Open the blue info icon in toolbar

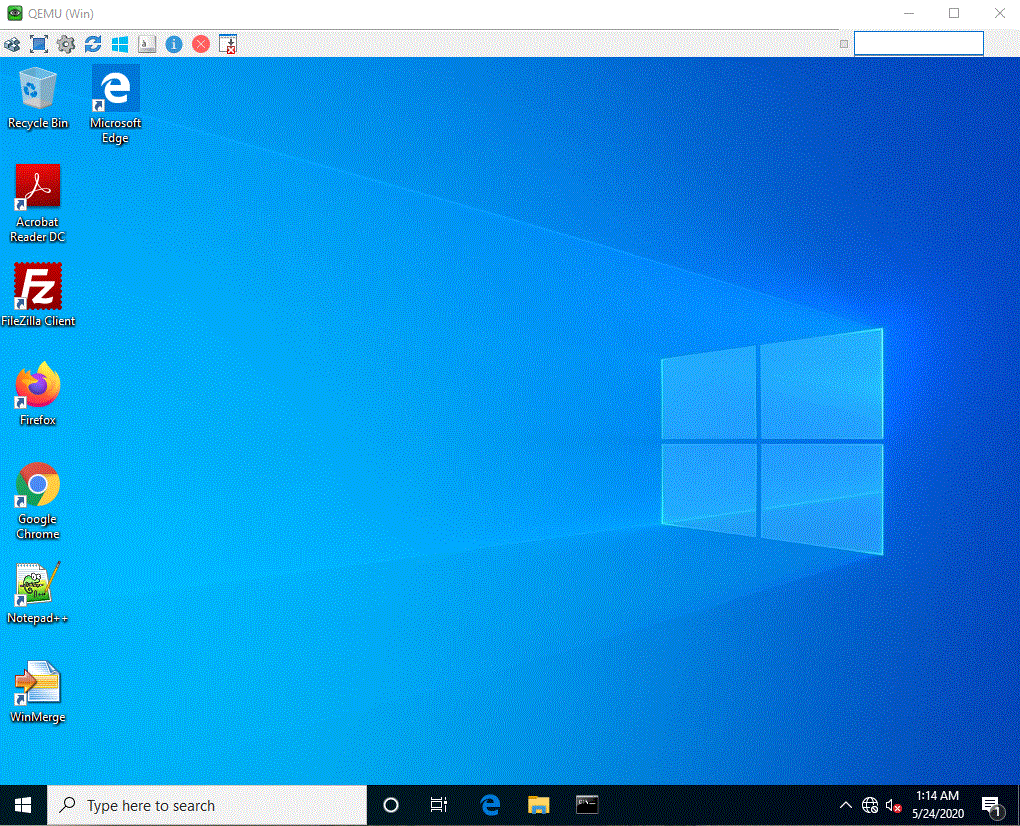174,44
